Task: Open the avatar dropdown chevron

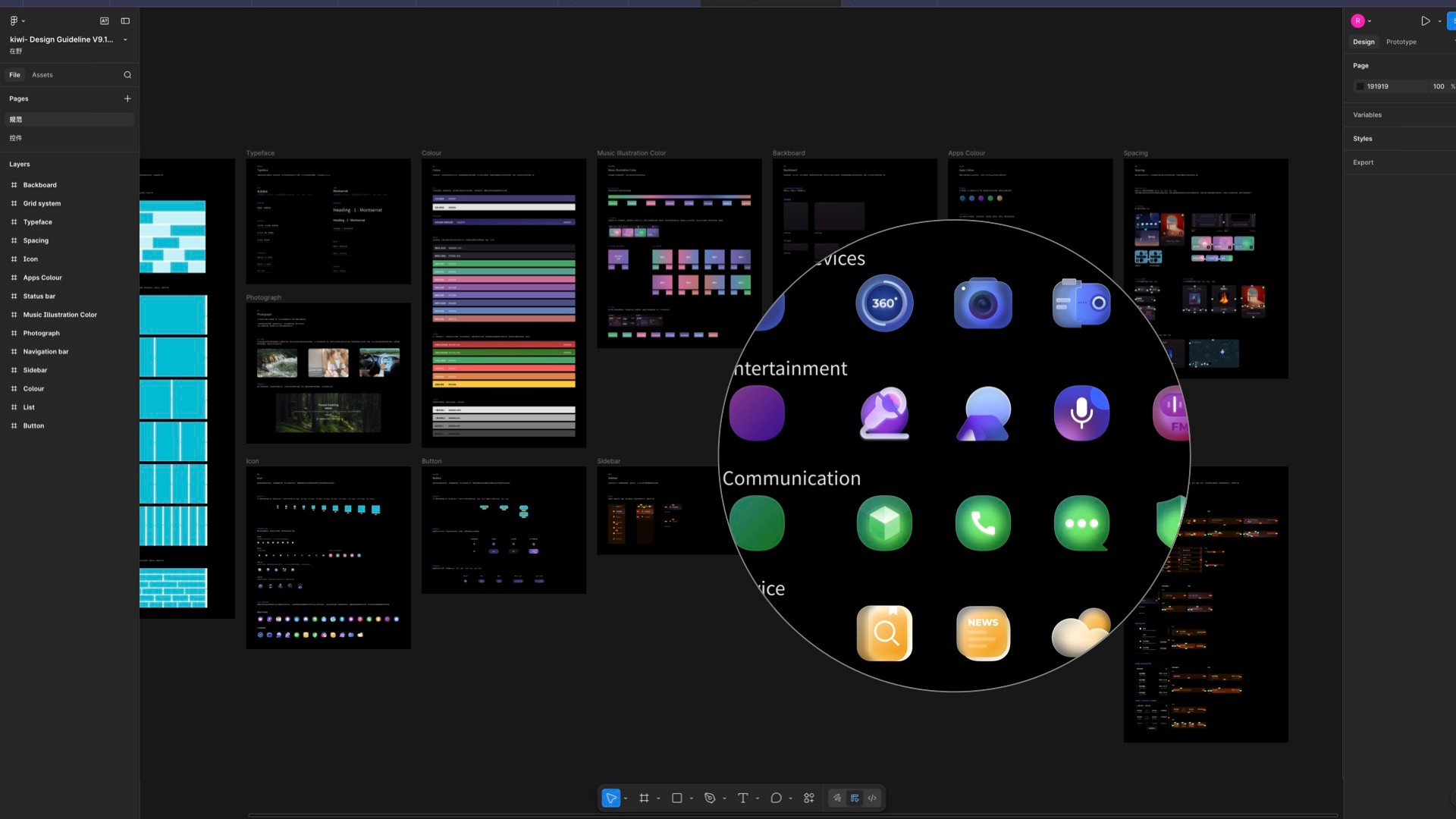Action: [x=1370, y=21]
